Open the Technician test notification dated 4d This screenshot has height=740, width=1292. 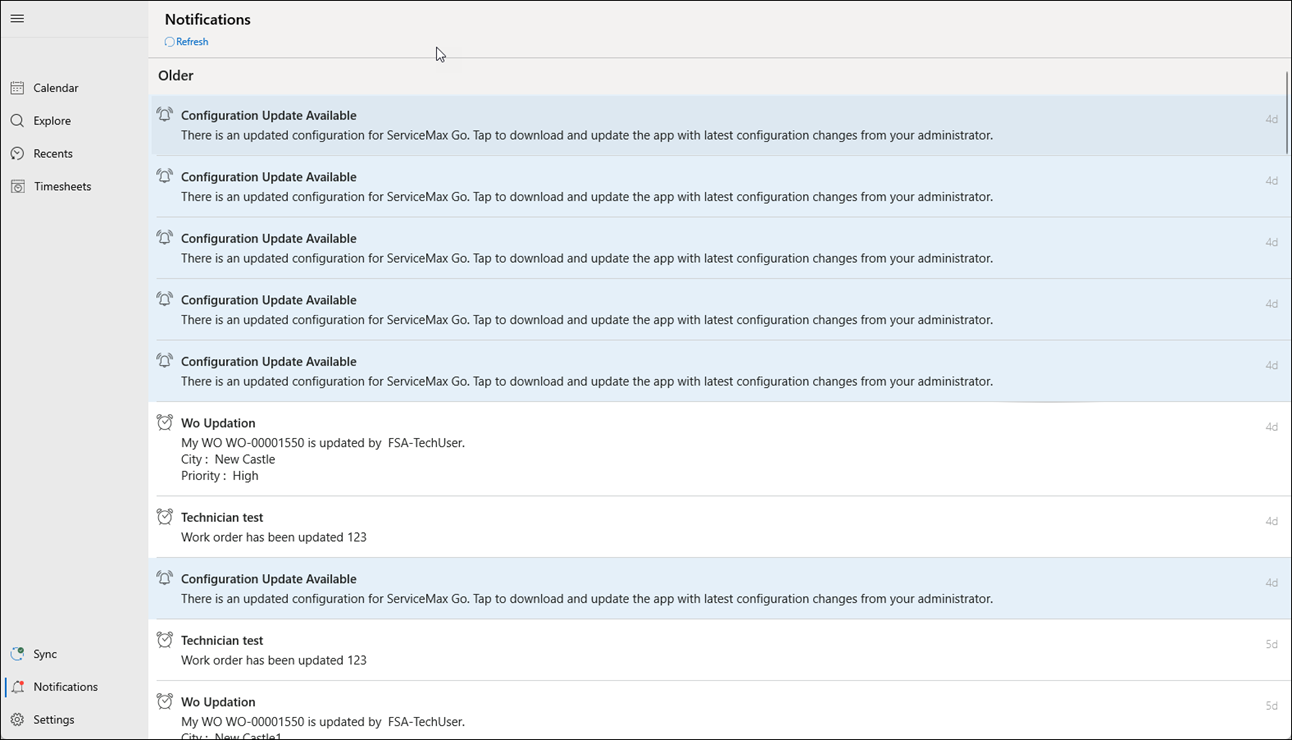pos(719,527)
